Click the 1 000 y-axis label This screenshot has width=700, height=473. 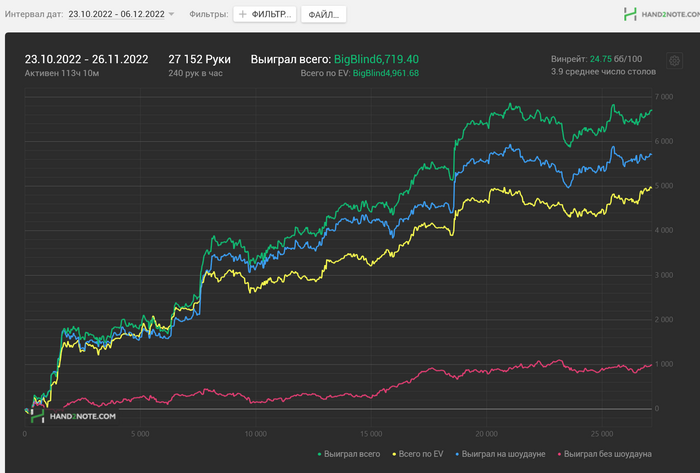click(664, 364)
